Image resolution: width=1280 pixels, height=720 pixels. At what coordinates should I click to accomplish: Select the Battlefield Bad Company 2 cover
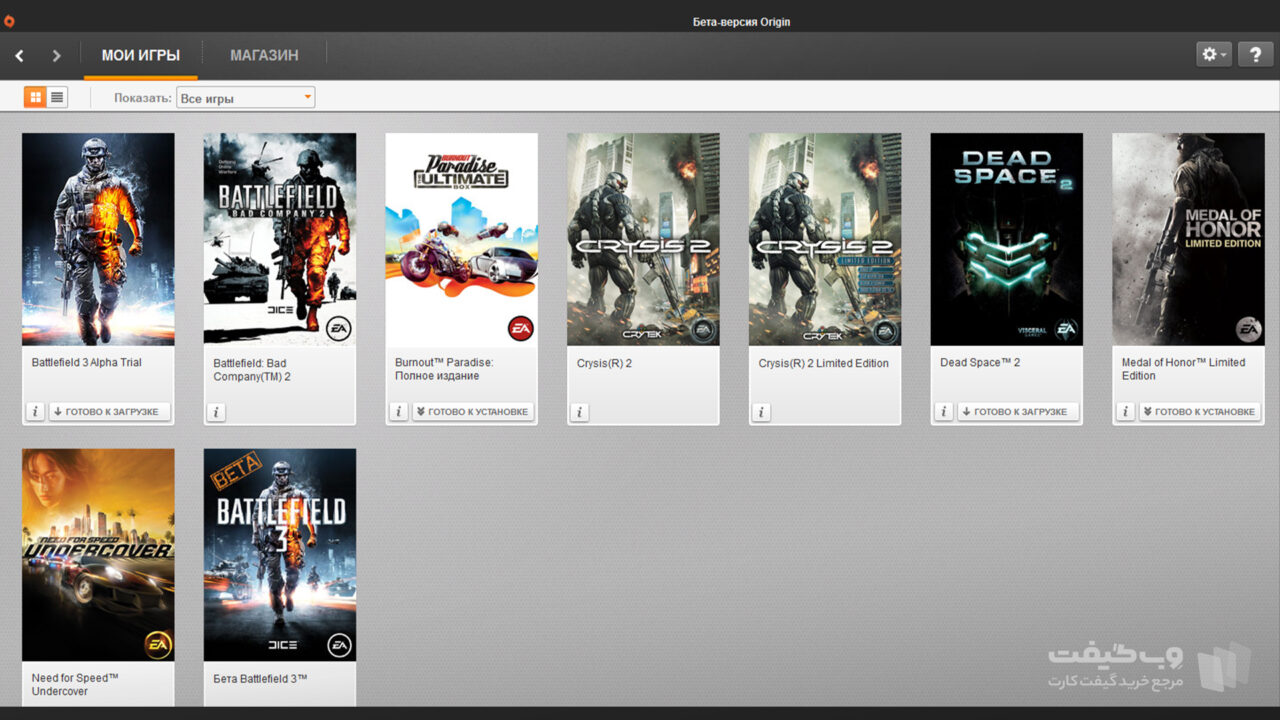point(280,239)
